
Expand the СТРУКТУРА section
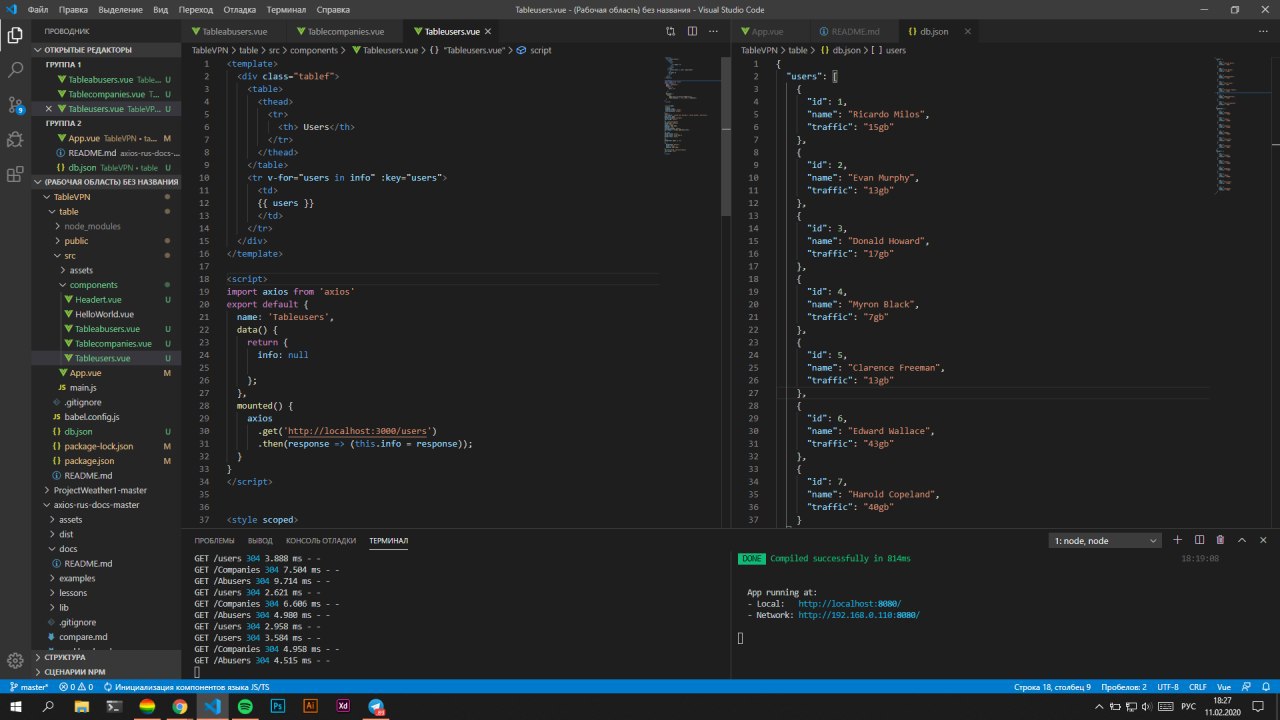coord(106,657)
